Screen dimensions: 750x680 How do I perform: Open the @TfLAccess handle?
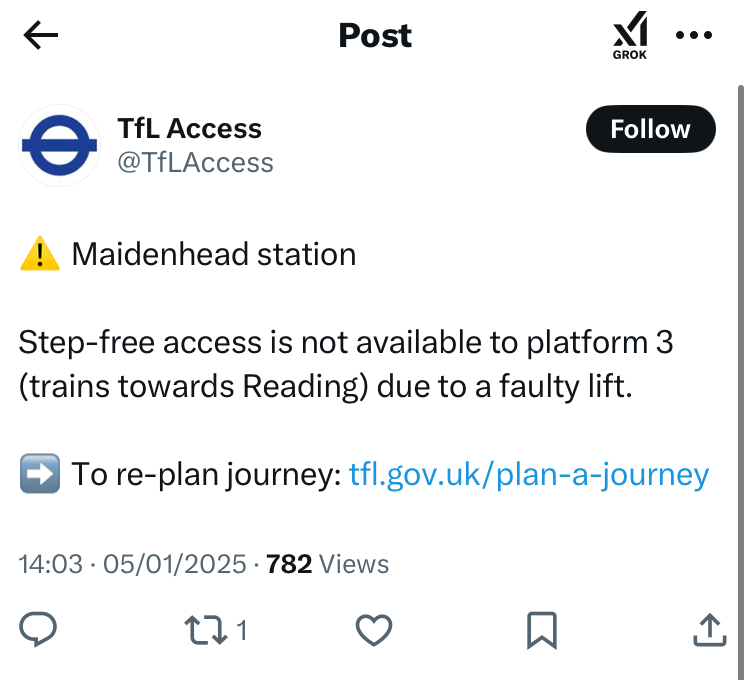[x=195, y=162]
